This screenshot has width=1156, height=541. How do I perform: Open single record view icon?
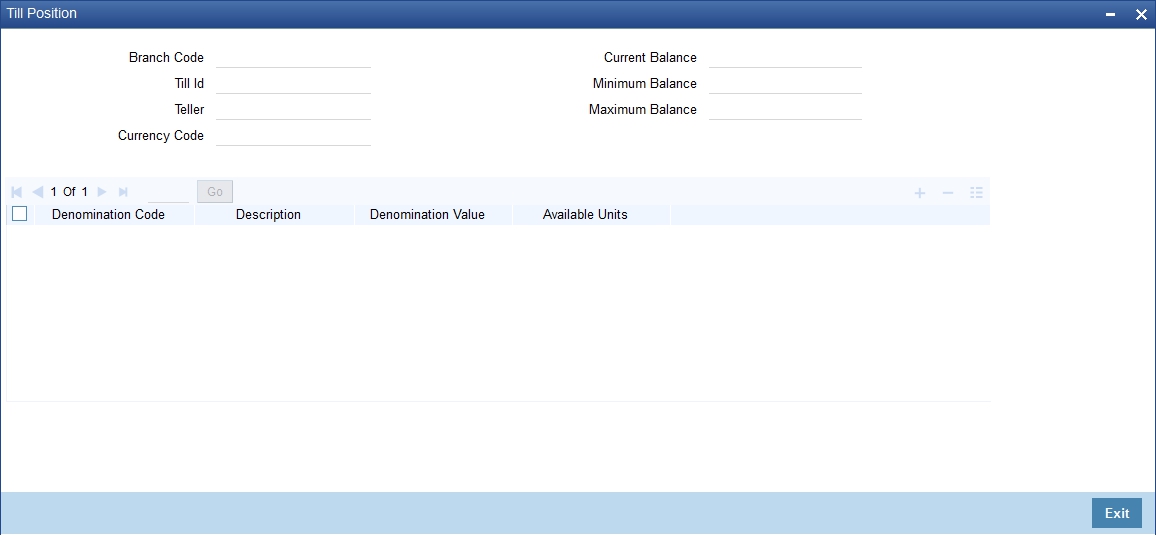pos(977,192)
